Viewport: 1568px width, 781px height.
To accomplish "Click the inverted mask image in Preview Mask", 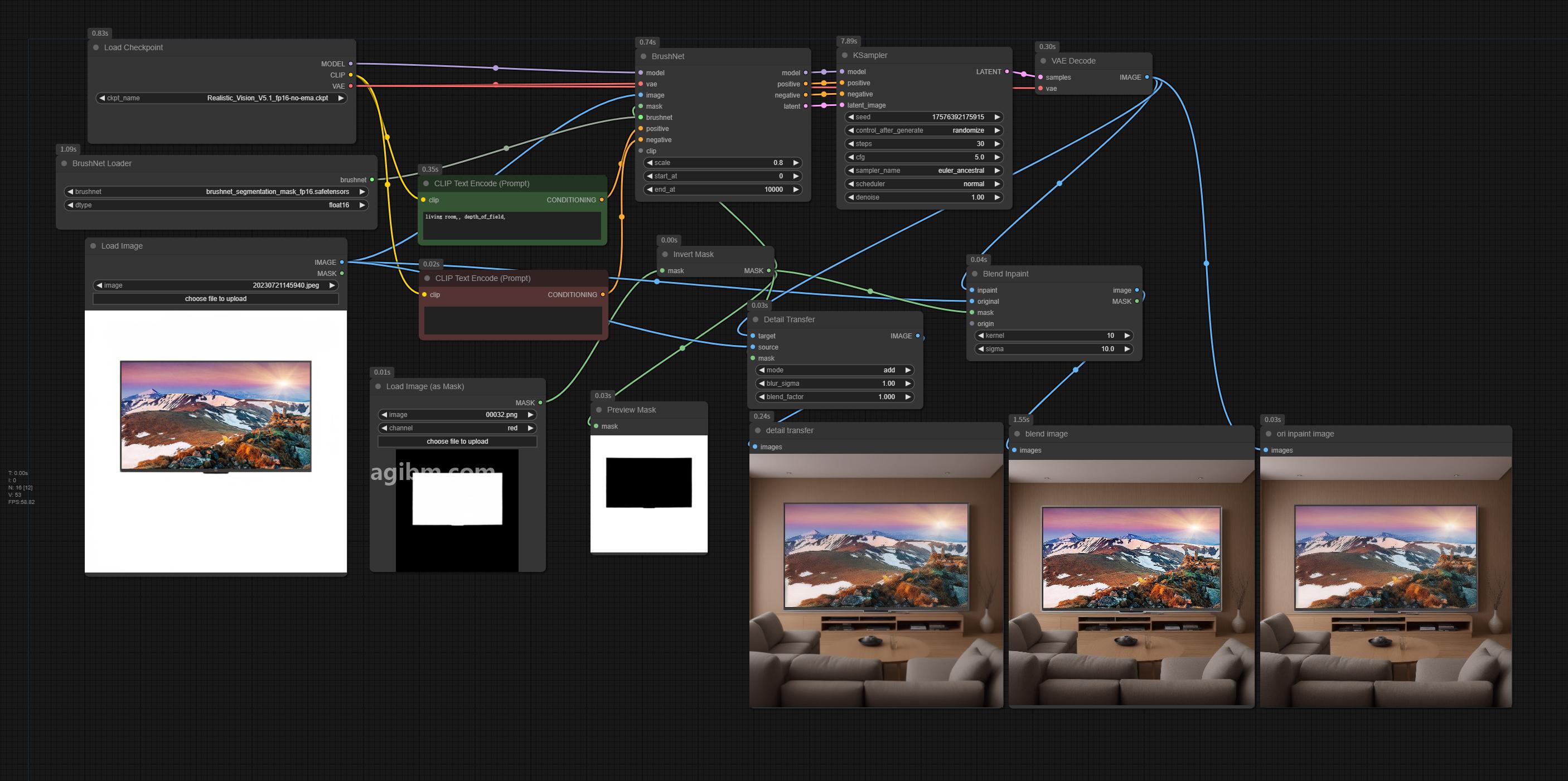I will (649, 494).
